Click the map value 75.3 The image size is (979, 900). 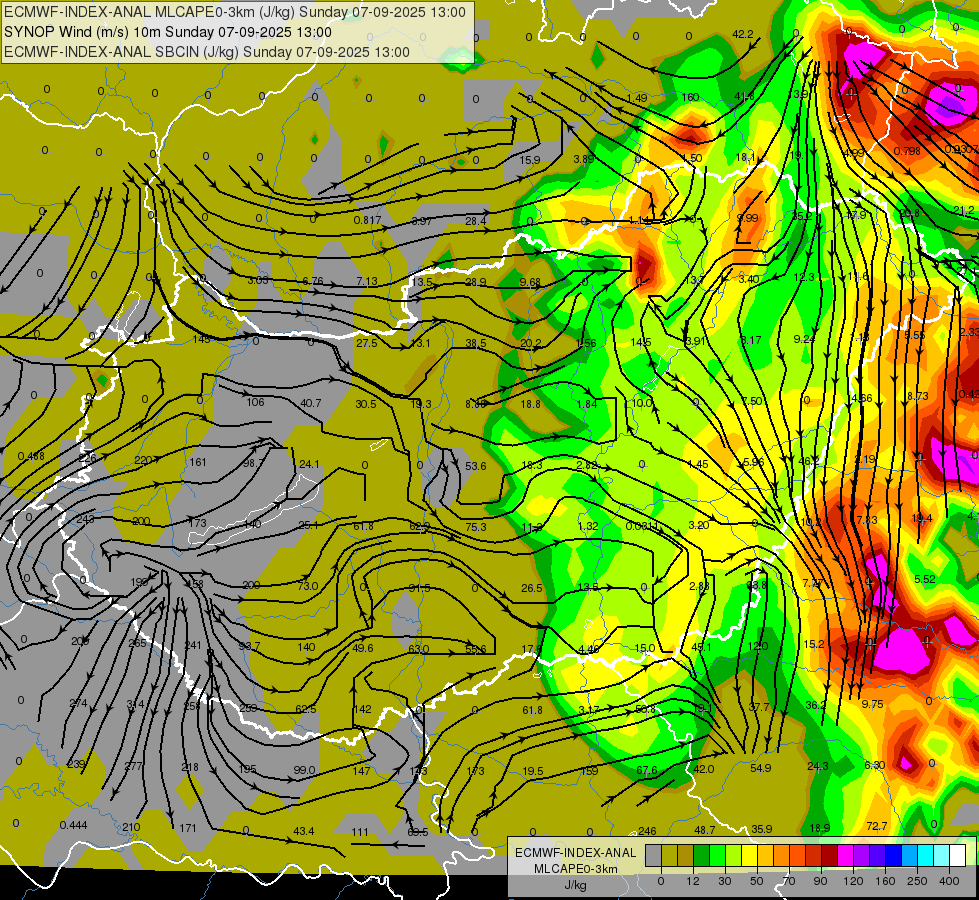pos(476,527)
